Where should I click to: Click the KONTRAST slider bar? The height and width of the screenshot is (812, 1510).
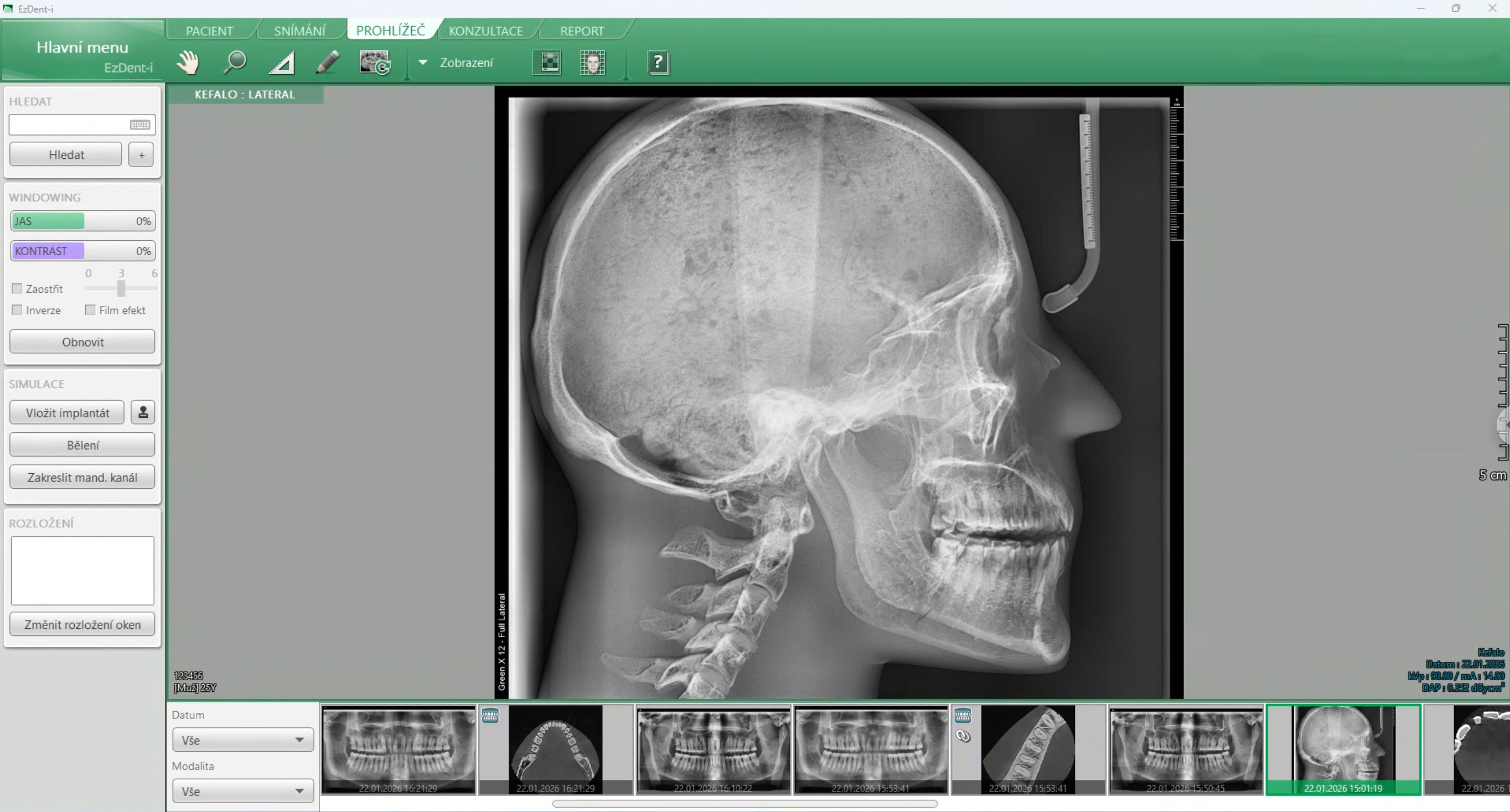[x=82, y=251]
